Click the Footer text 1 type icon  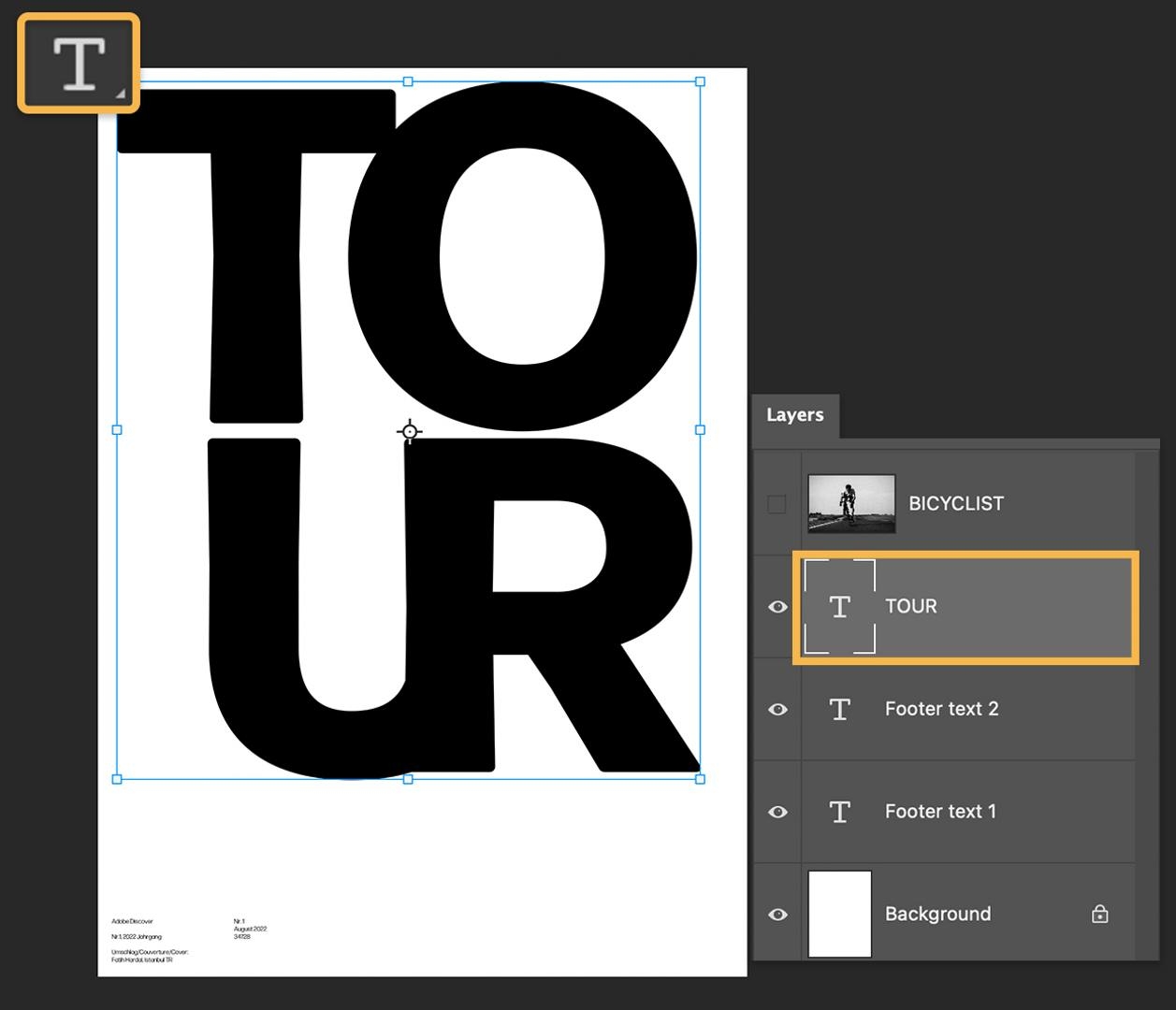840,812
